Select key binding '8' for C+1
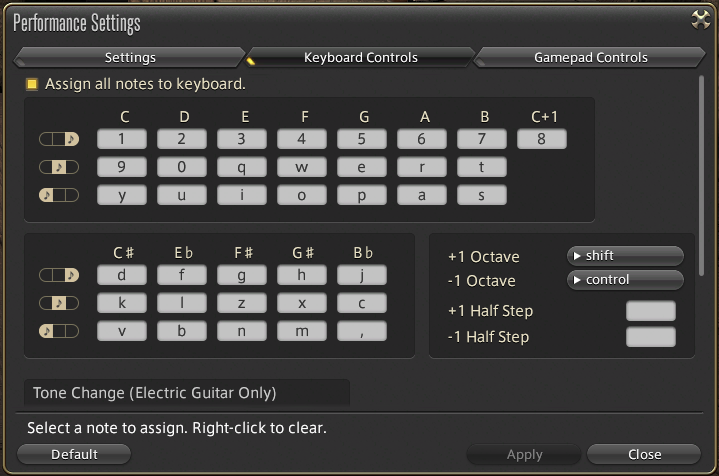Screen dimensions: 719x476 pyautogui.click(x=542, y=139)
